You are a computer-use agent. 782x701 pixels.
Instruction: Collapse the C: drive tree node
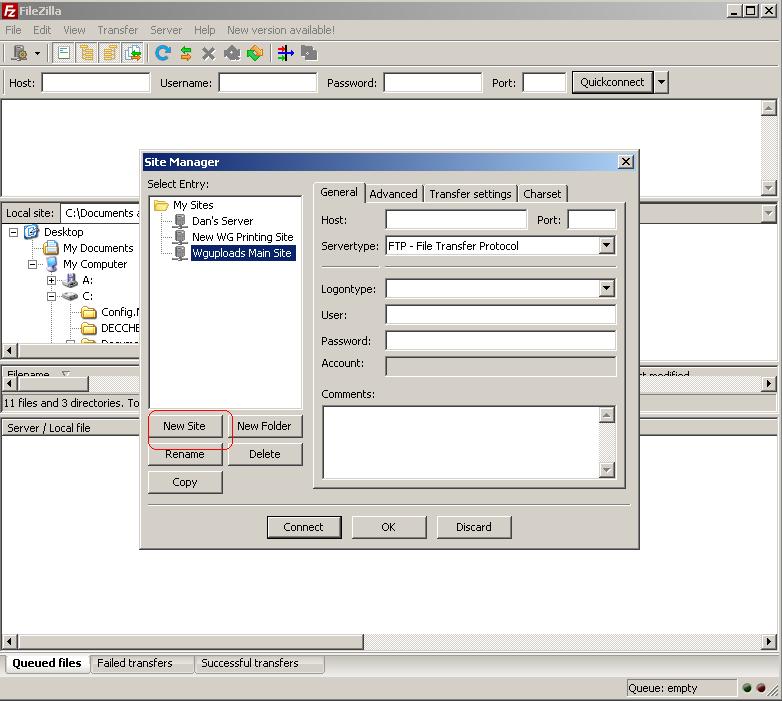pyautogui.click(x=51, y=296)
